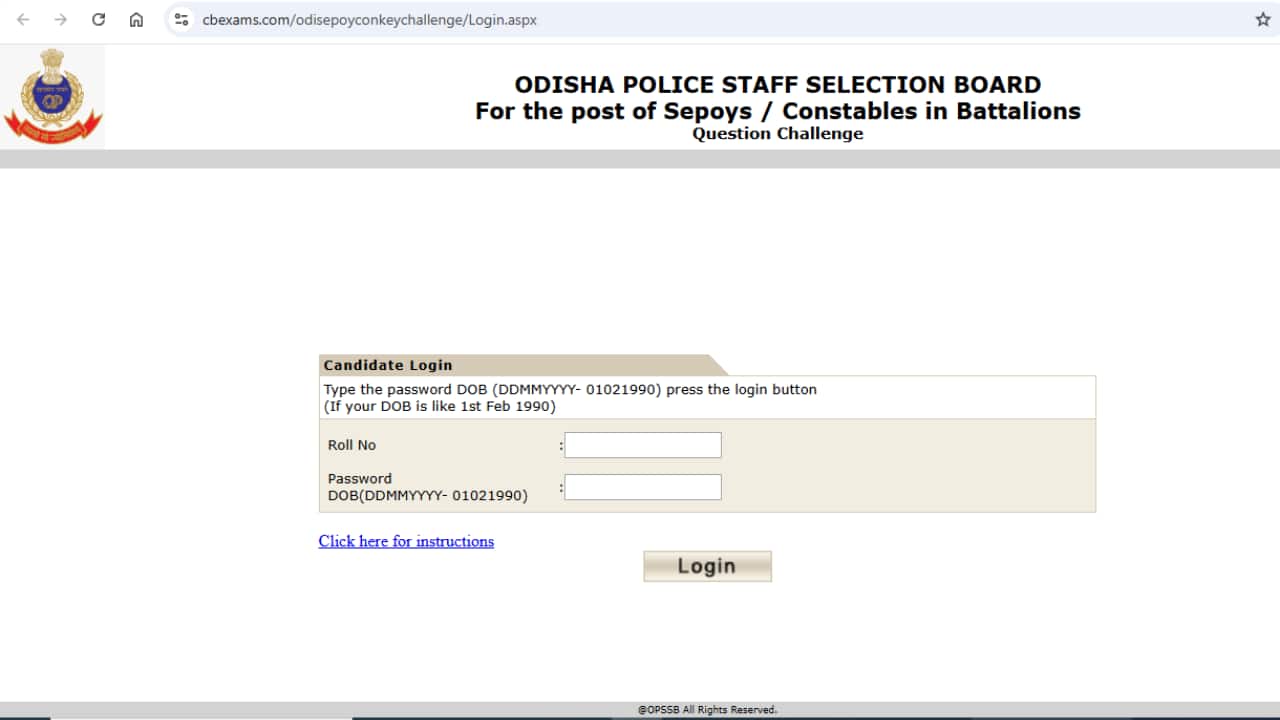Click inside the Roll No input field
1280x720 pixels.
click(642, 445)
